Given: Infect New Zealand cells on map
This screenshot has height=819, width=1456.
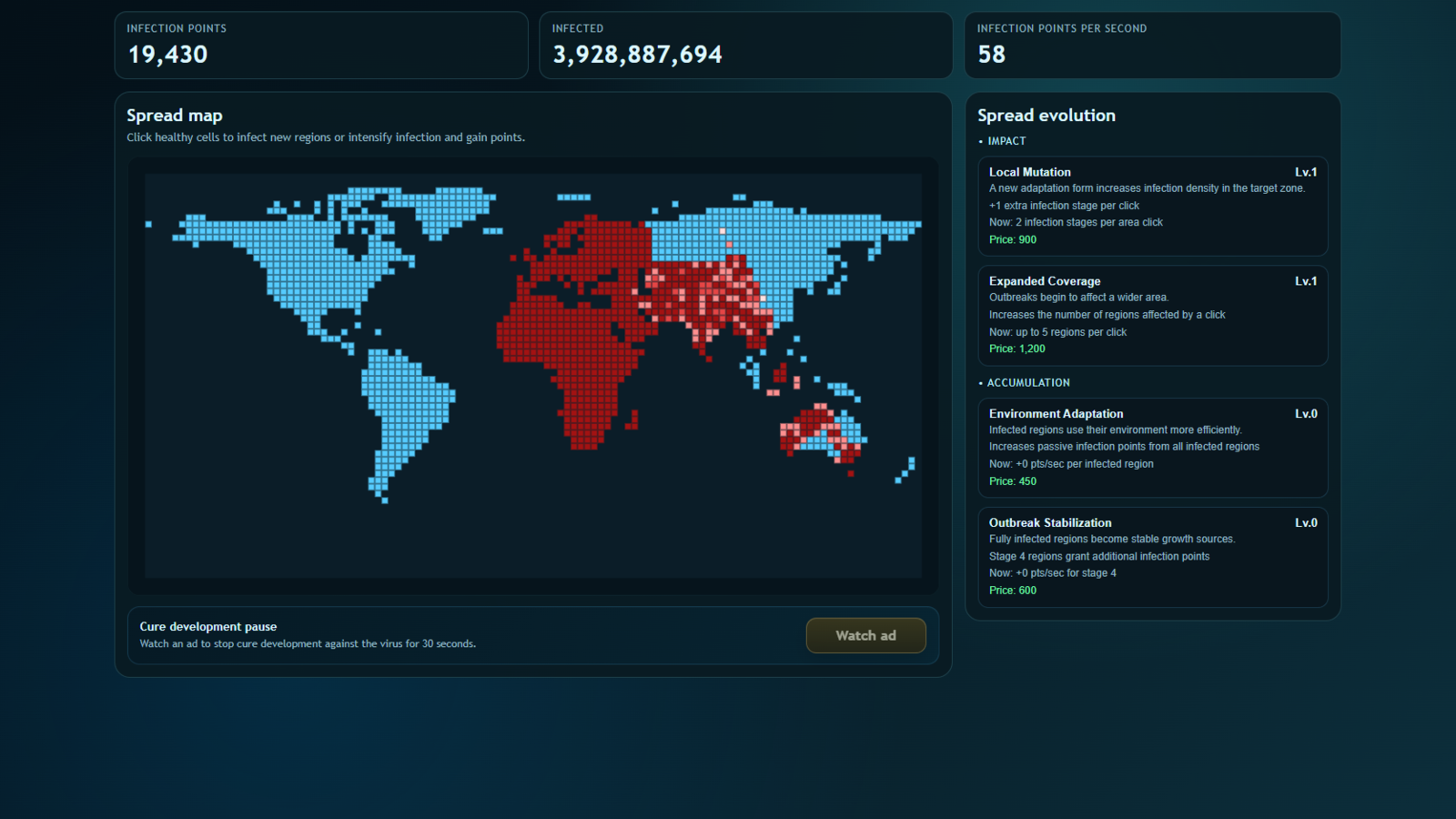Looking at the screenshot, I should tap(905, 470).
